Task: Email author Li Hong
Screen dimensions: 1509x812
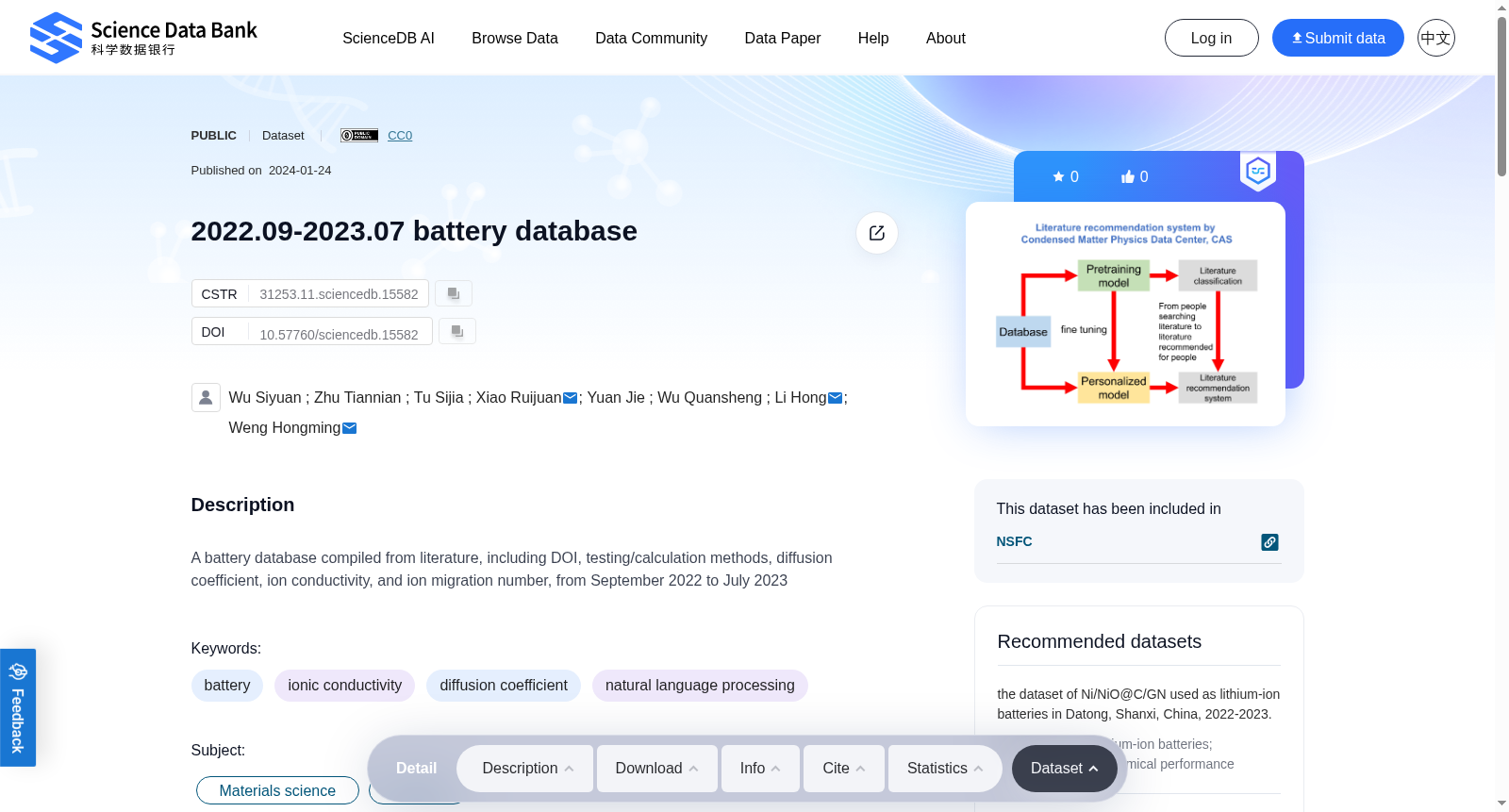Action: (x=835, y=398)
